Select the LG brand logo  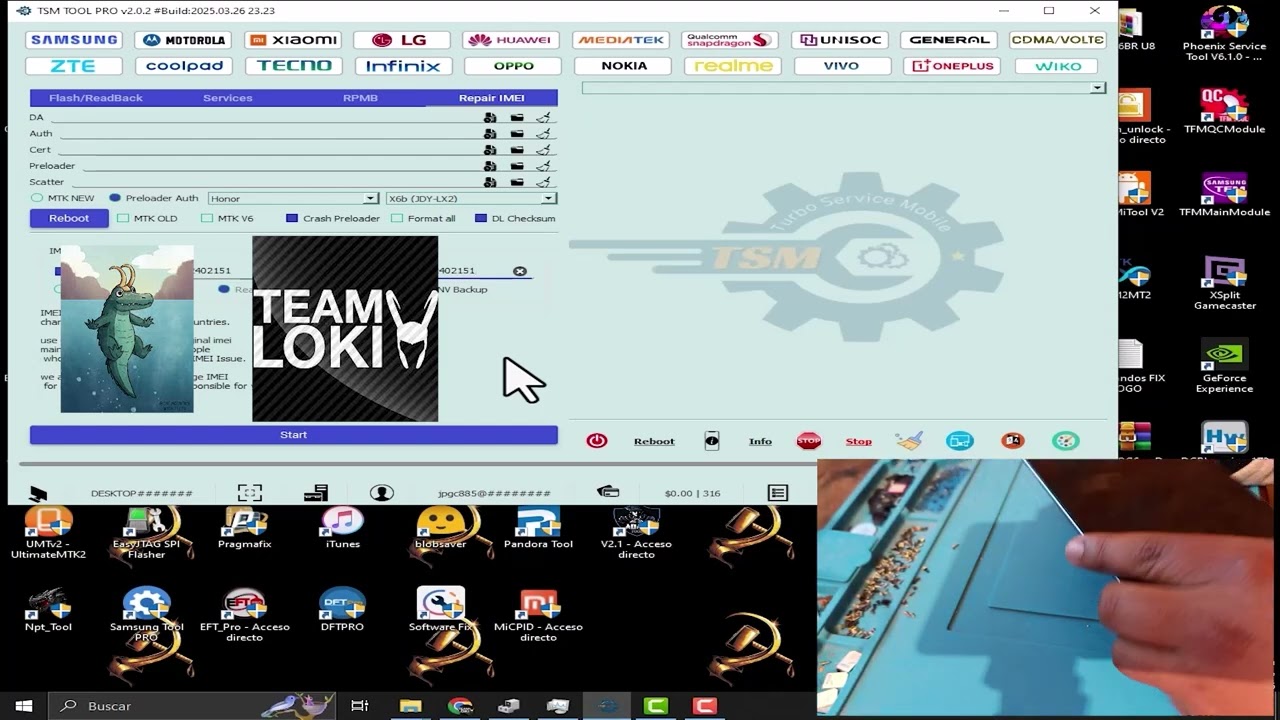pos(400,40)
